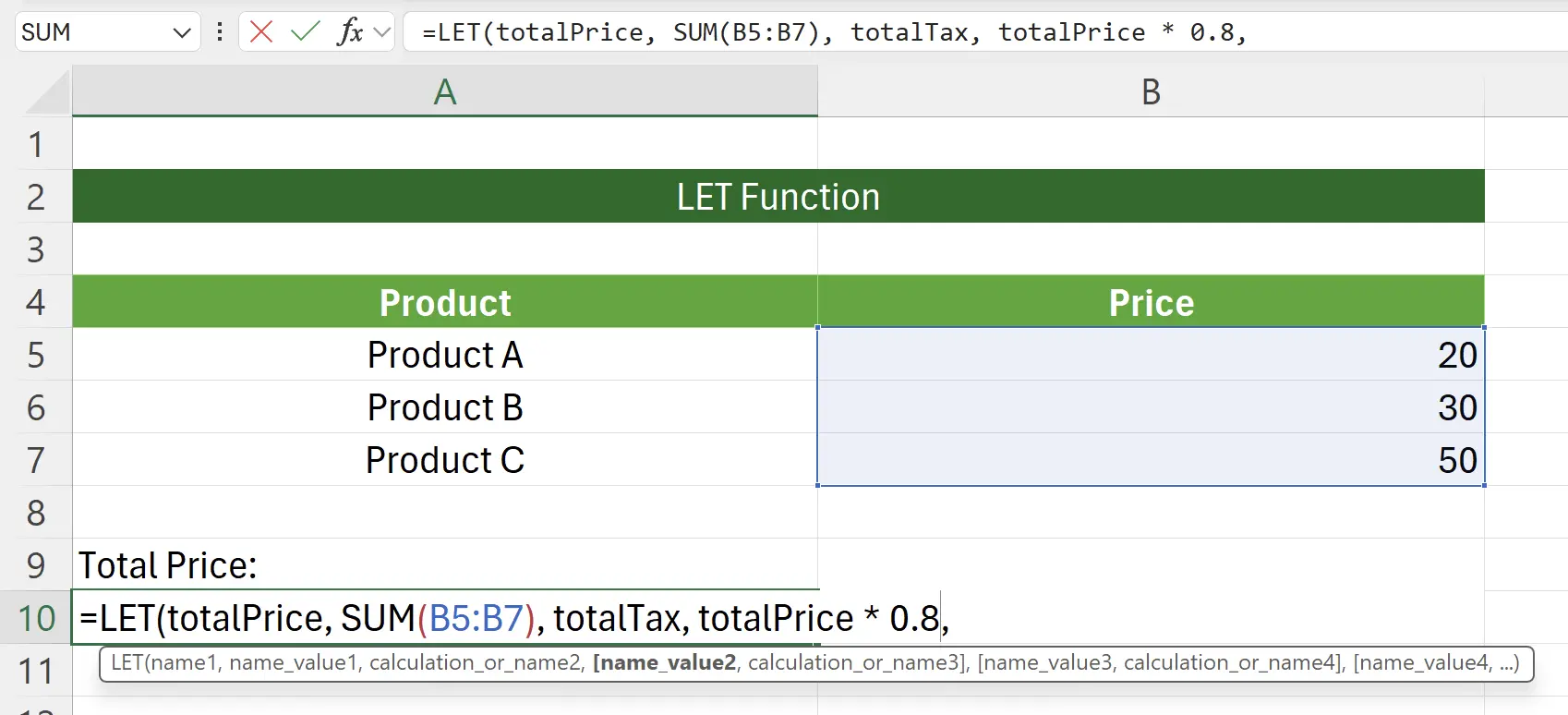The height and width of the screenshot is (715, 1568).
Task: Select row 4 header
Action: [36, 302]
